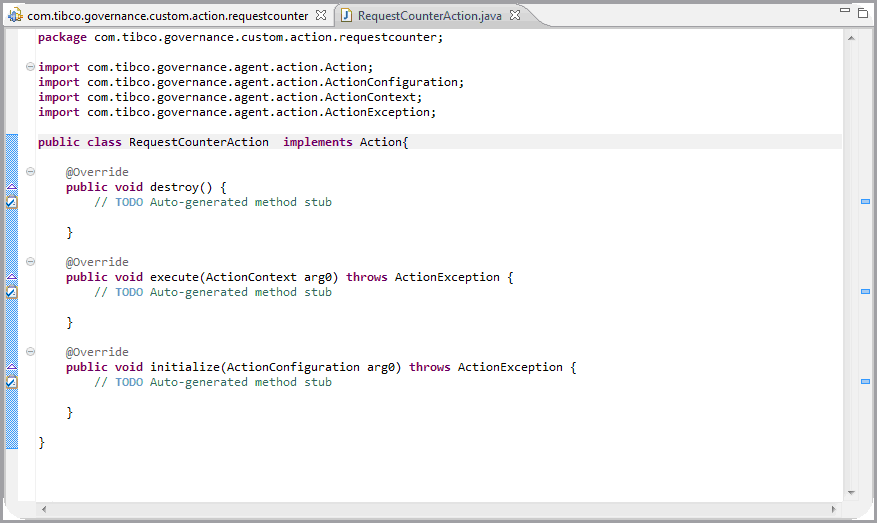The width and height of the screenshot is (877, 523).
Task: Click TODO task marker in execute() method
Action: tap(11, 292)
